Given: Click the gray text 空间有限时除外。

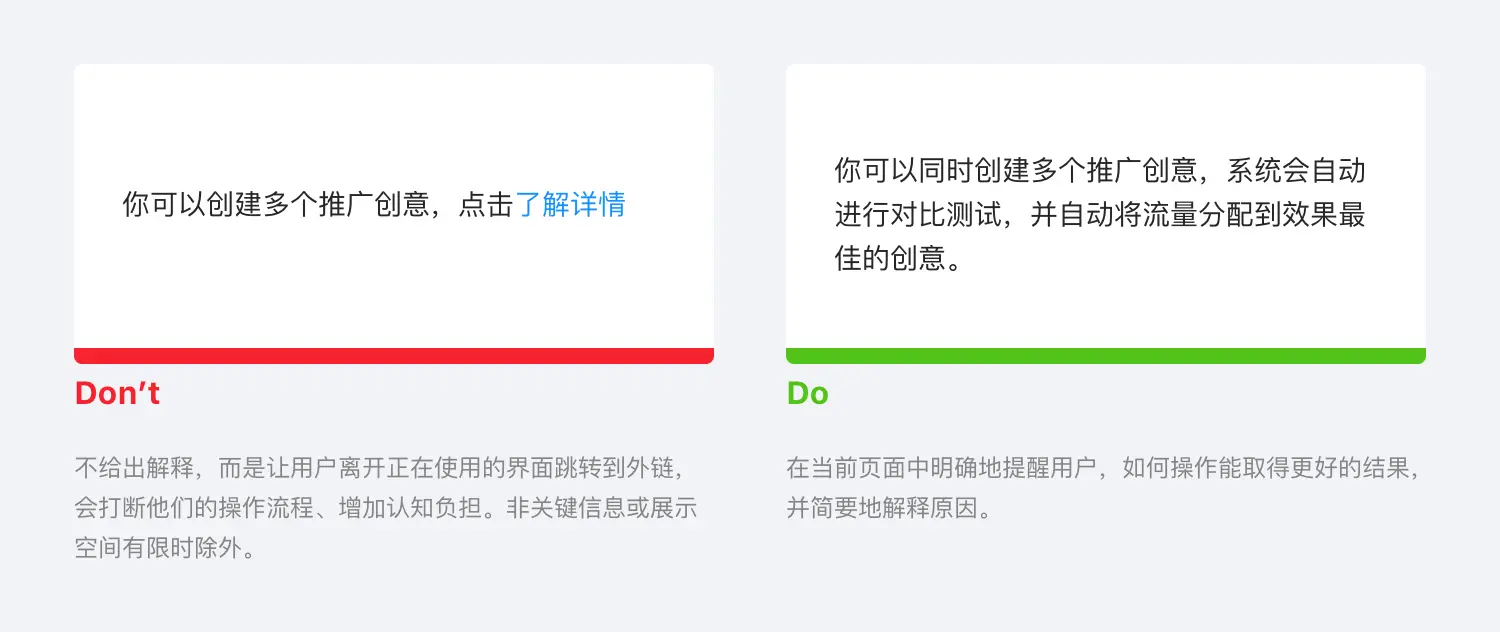Looking at the screenshot, I should click(x=166, y=549).
